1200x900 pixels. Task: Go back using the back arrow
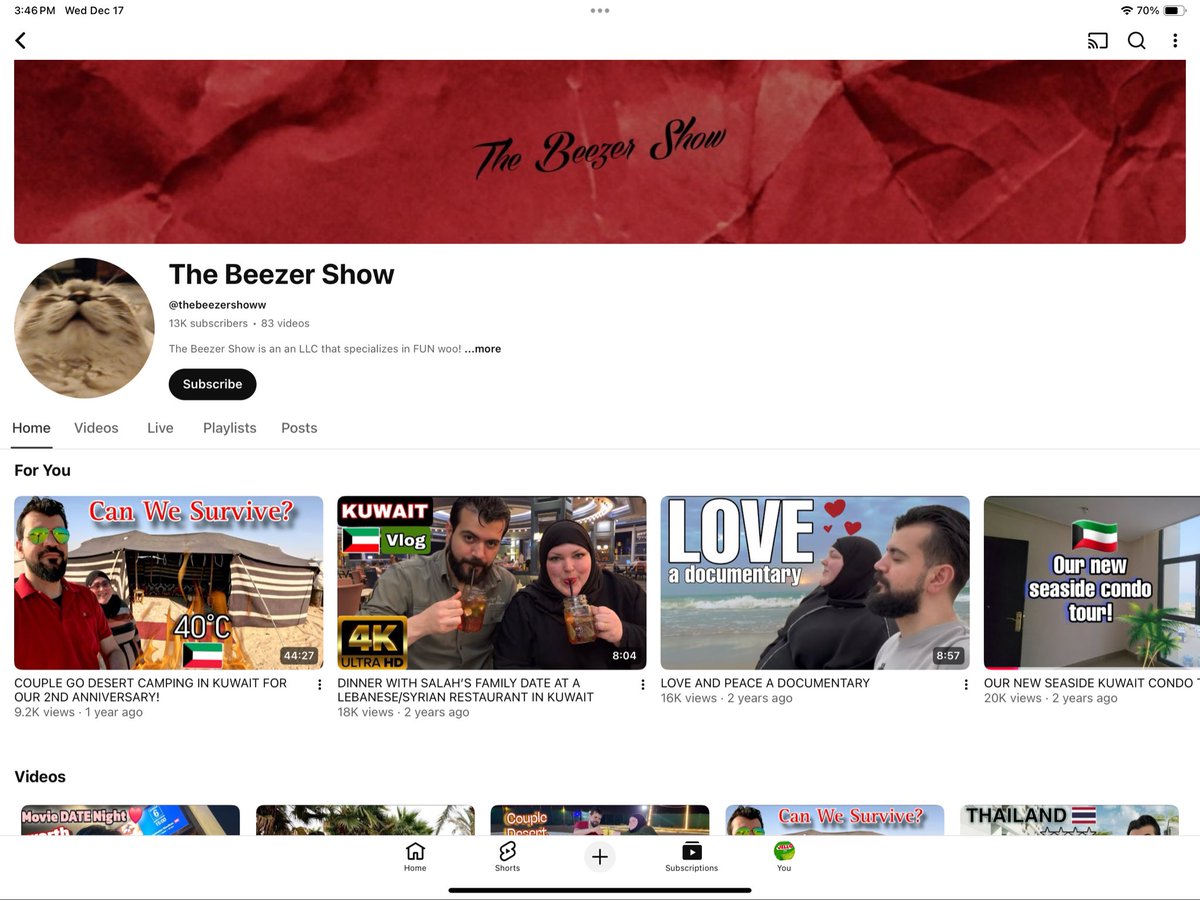pos(20,41)
